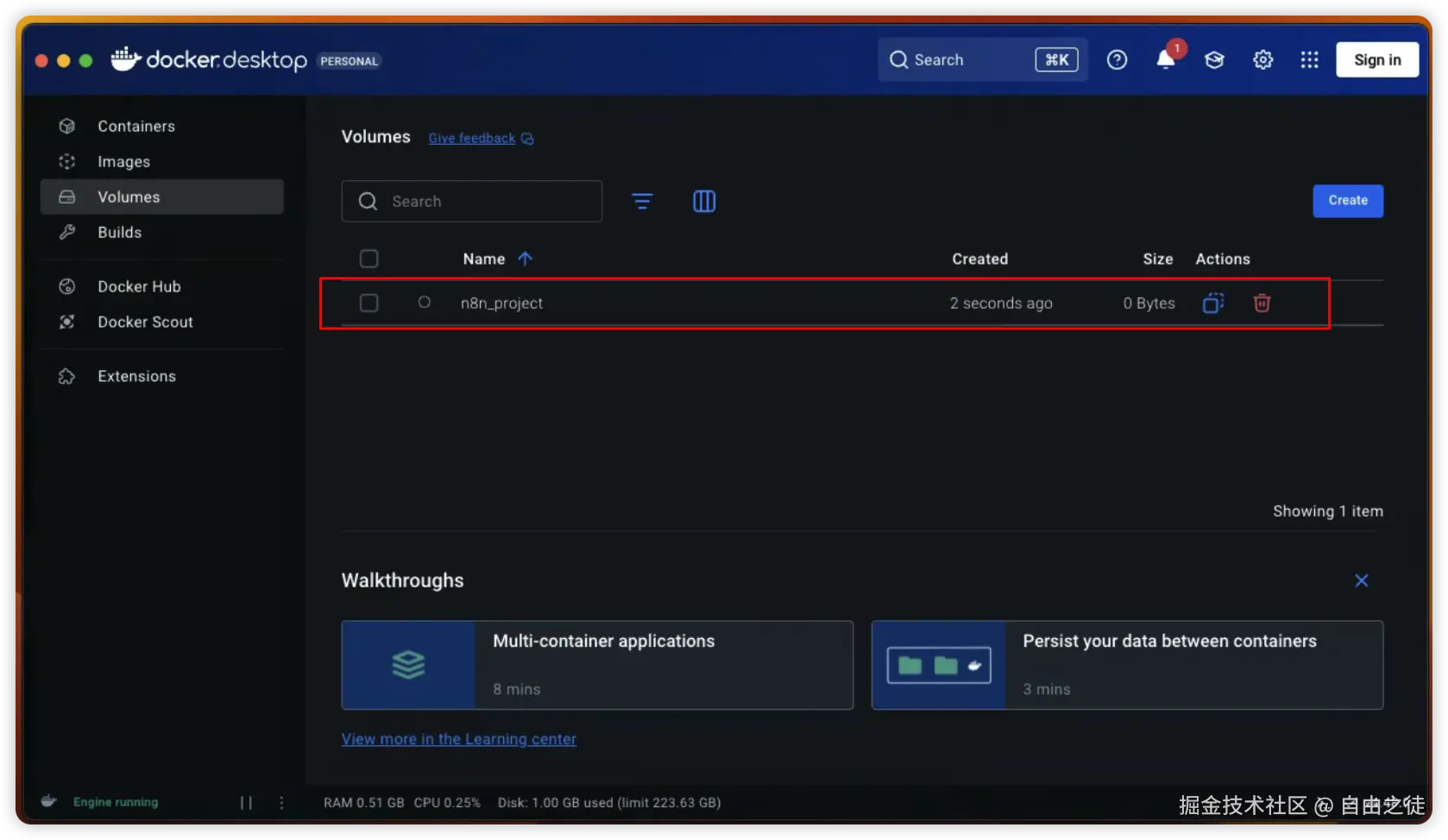This screenshot has height=840, width=1448.
Task: Click the CPU 0.25% readout
Action: (x=447, y=803)
